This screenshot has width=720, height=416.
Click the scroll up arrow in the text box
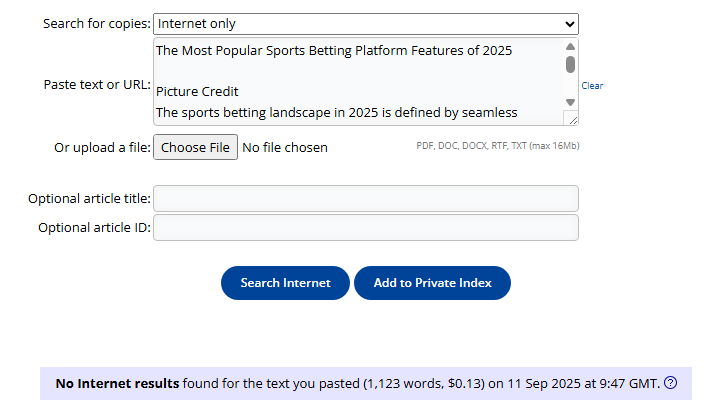click(570, 46)
